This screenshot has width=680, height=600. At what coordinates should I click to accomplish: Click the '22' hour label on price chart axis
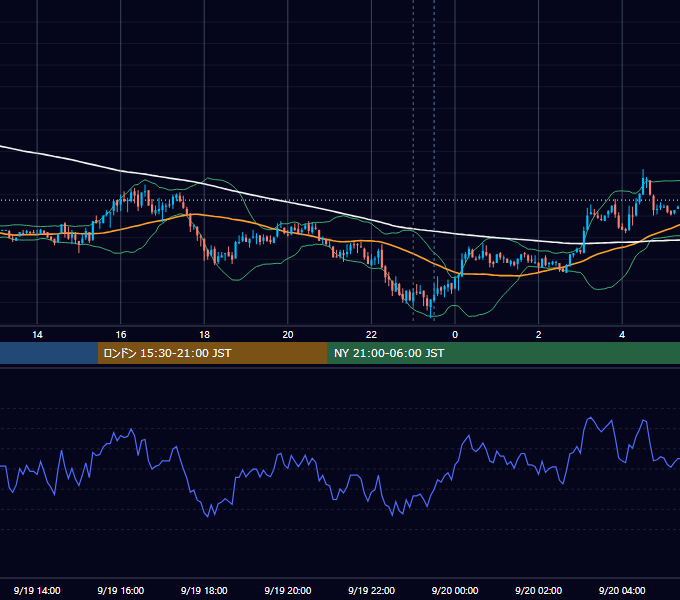[x=371, y=335]
